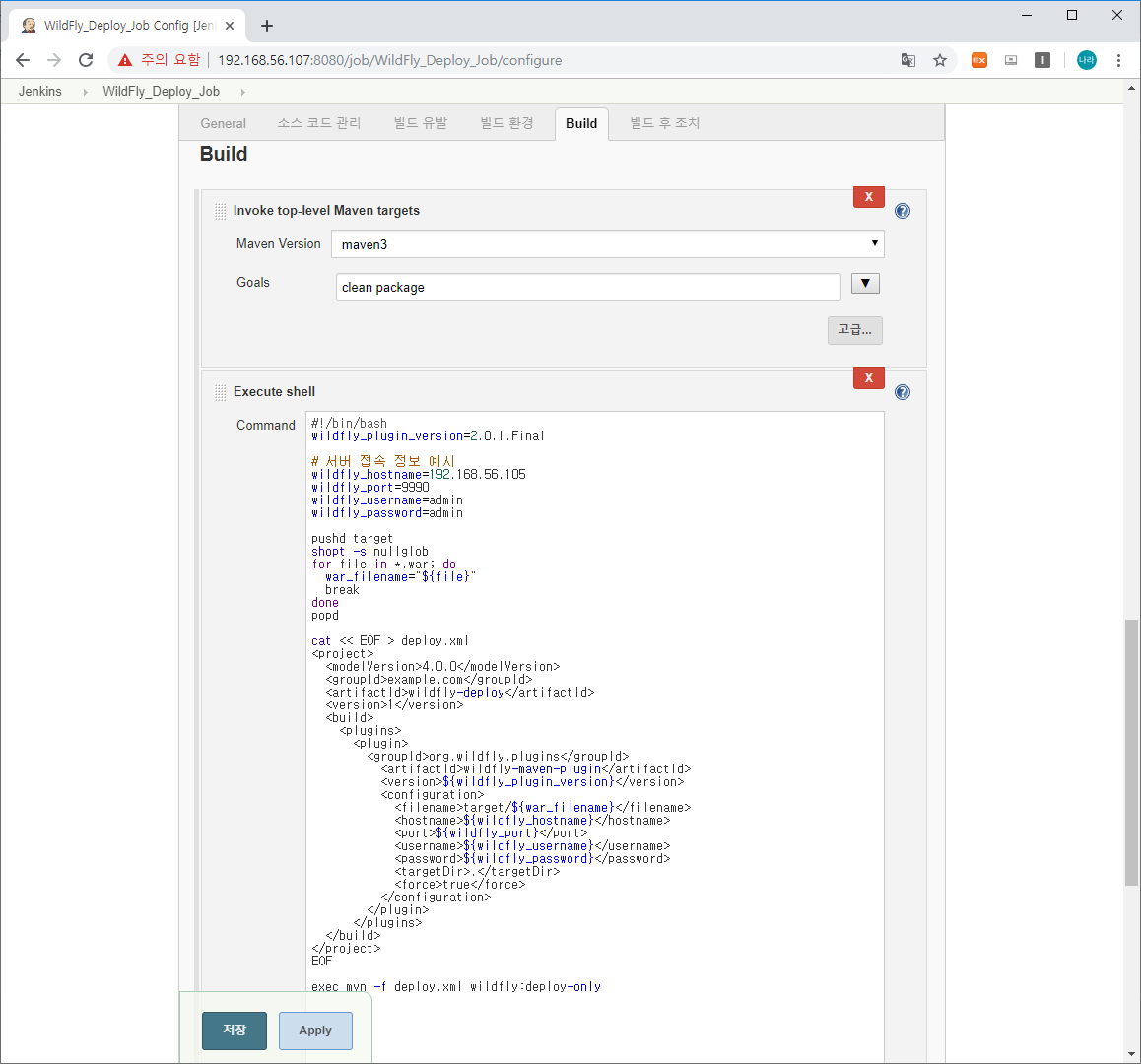
Task: Reload the Jenkins configure page
Action: coord(86,60)
